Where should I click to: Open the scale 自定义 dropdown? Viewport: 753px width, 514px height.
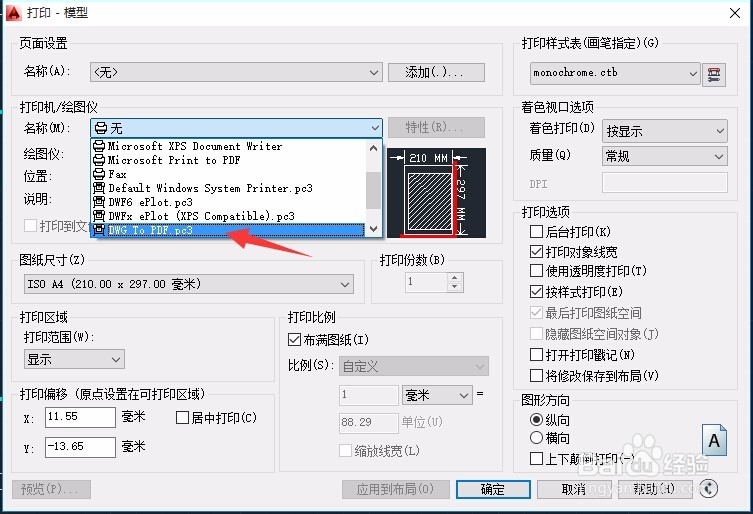414,367
